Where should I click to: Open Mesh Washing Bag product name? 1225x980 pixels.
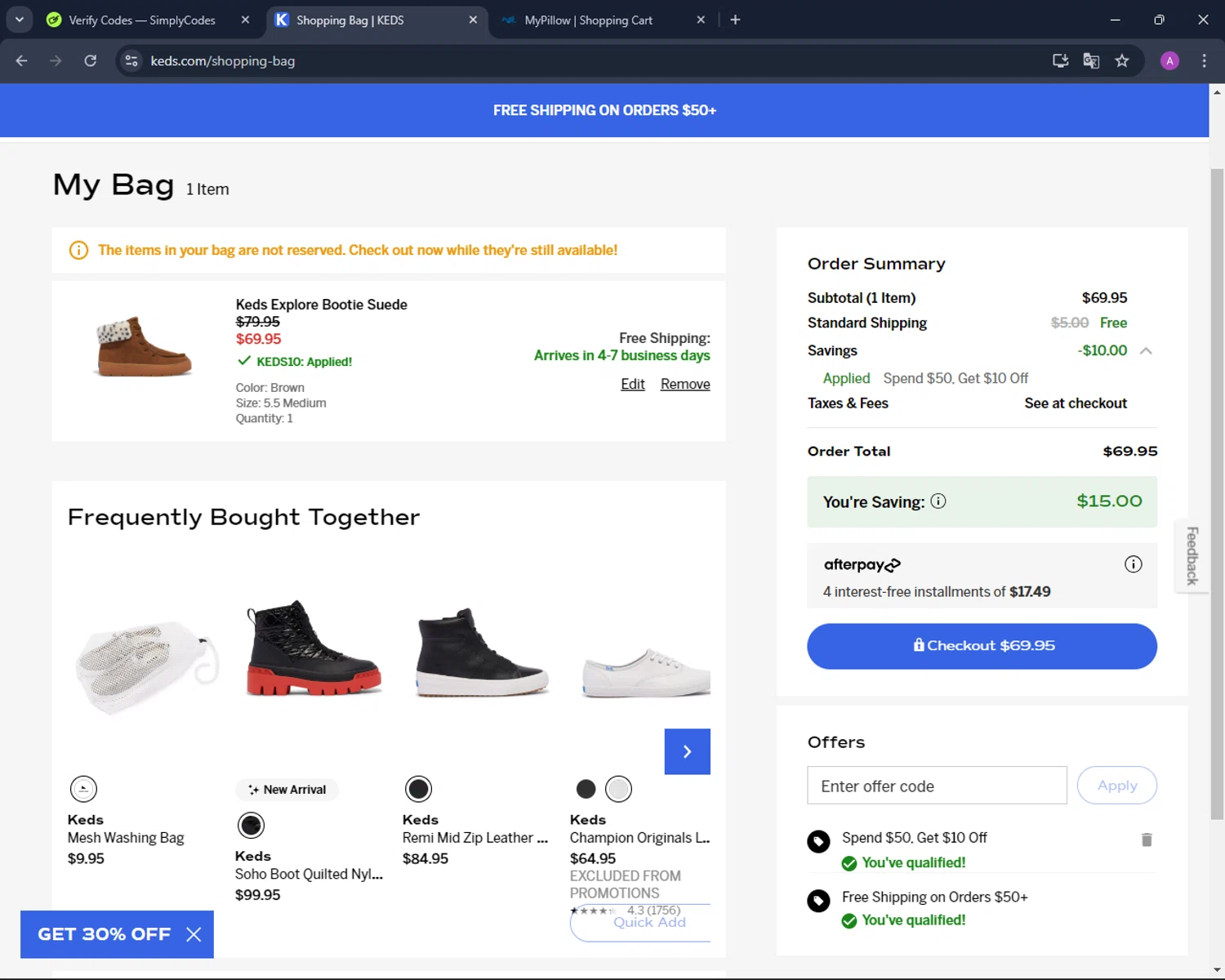(126, 838)
